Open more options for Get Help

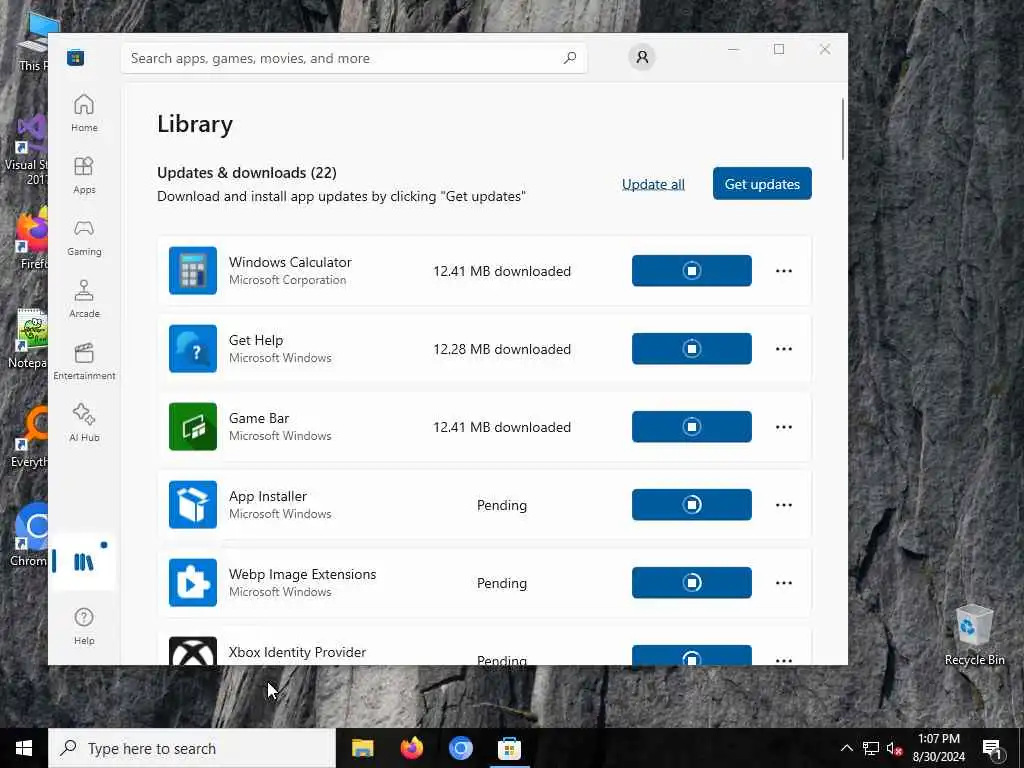click(x=784, y=349)
